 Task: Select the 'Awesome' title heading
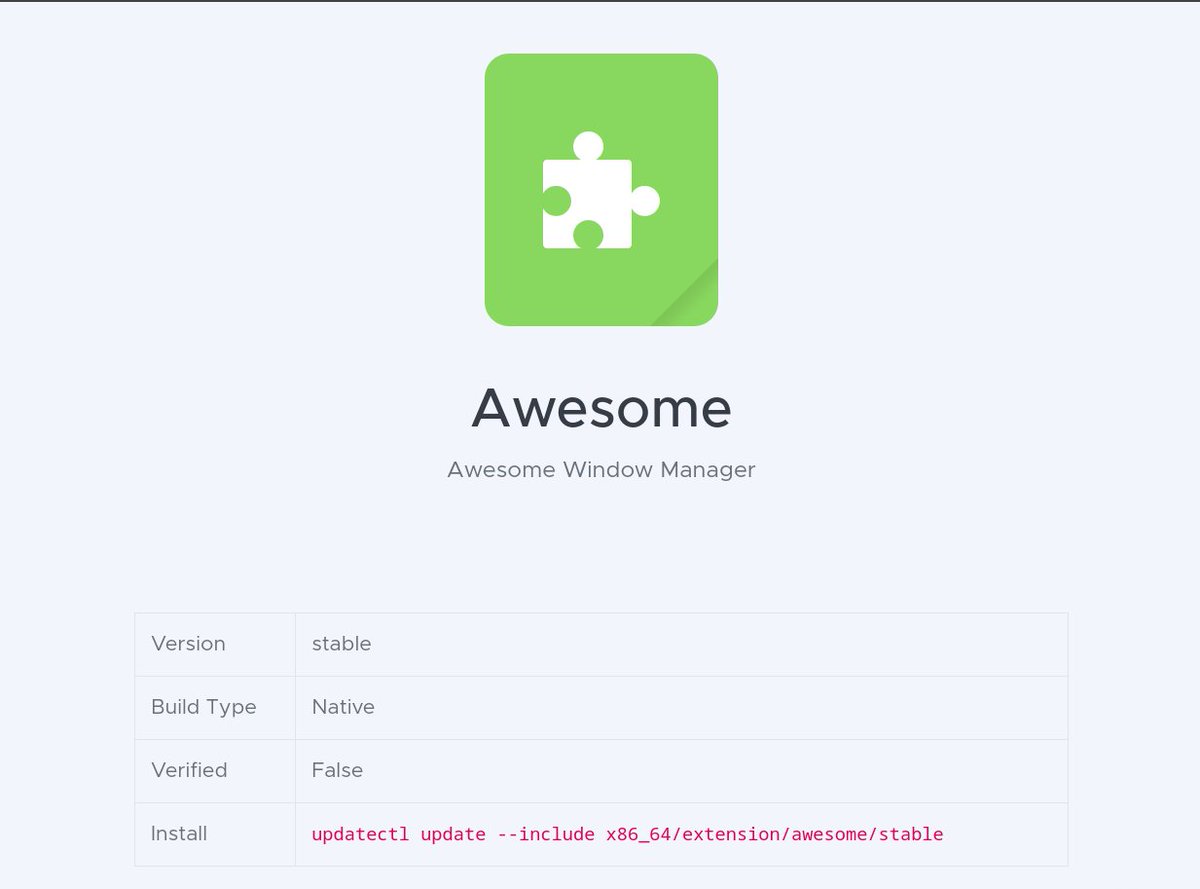coord(601,407)
